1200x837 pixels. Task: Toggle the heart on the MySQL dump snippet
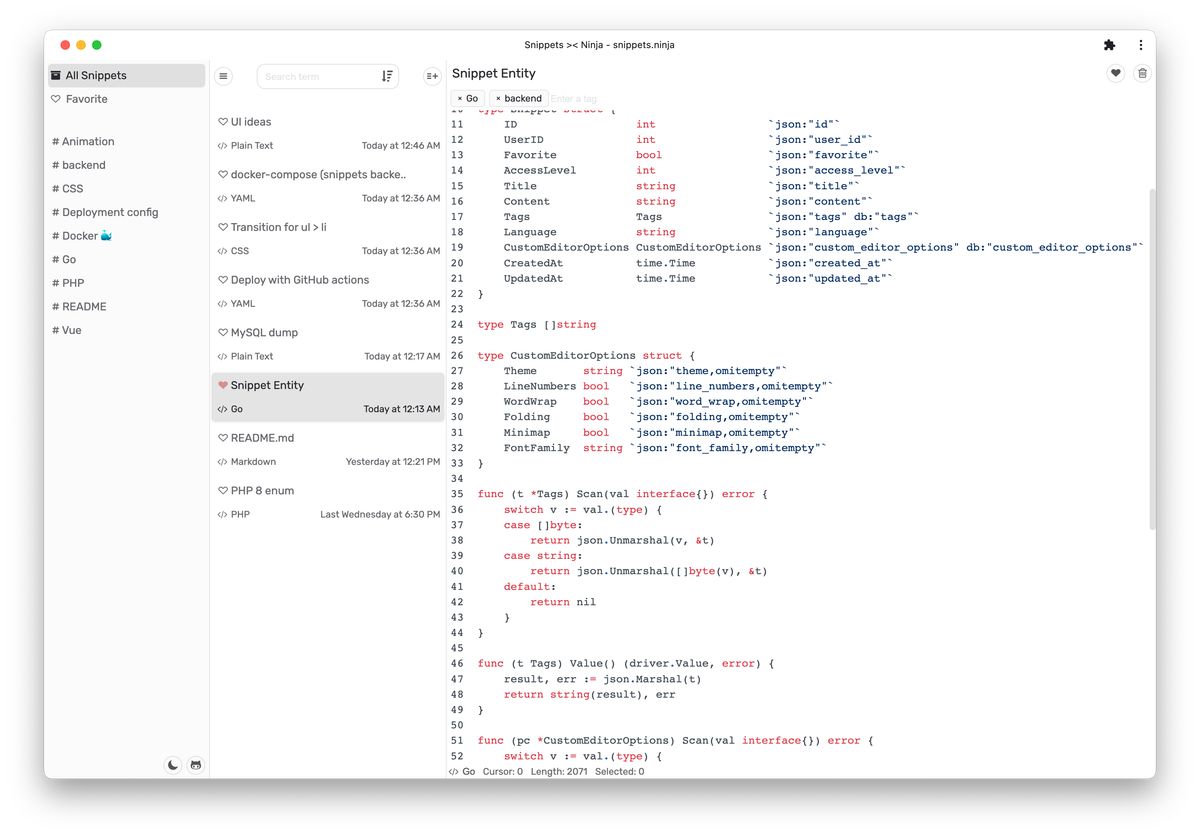(221, 332)
